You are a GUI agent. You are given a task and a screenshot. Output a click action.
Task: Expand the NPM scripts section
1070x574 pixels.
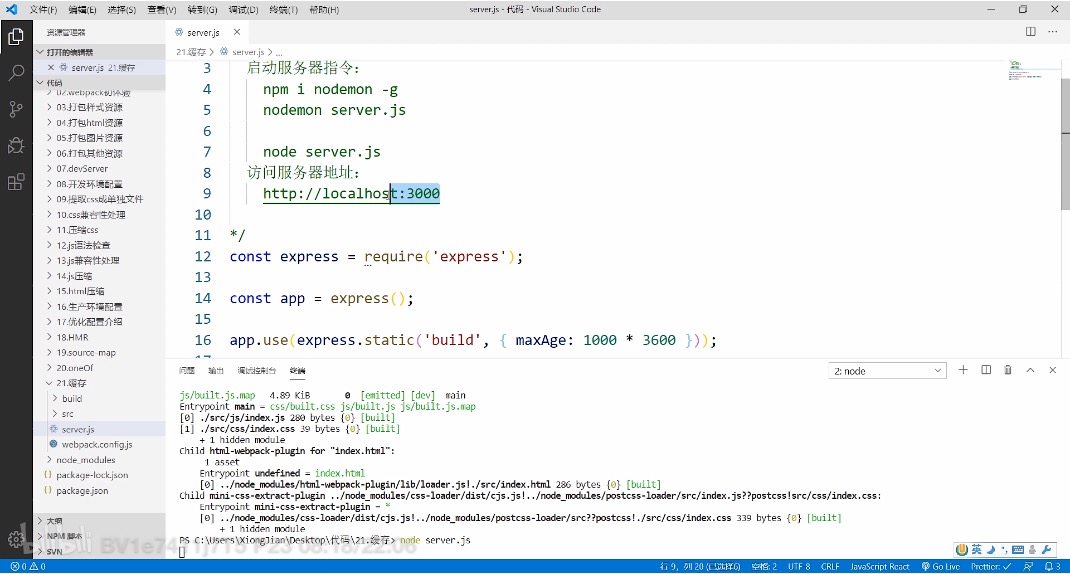(99, 536)
